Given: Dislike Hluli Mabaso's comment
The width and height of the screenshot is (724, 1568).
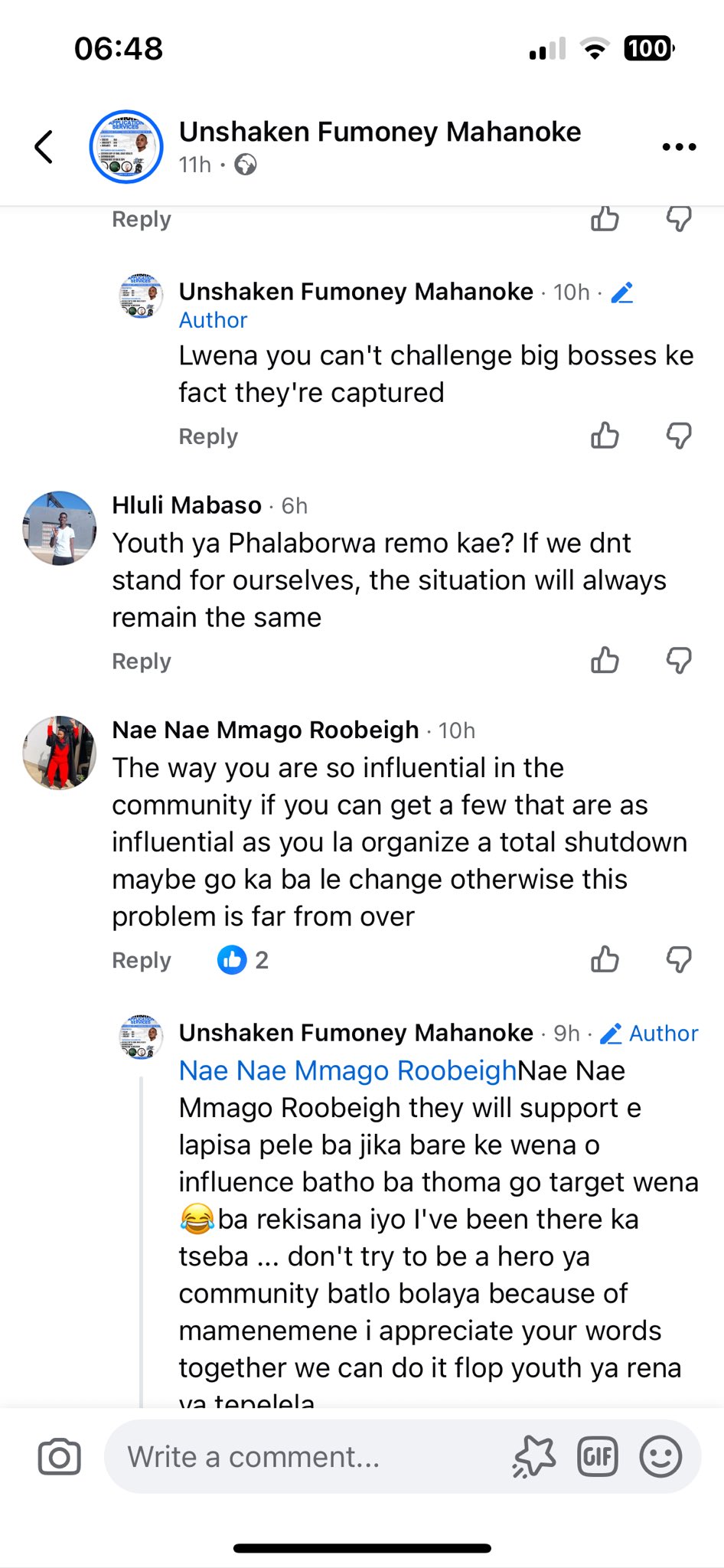Looking at the screenshot, I should (x=679, y=660).
